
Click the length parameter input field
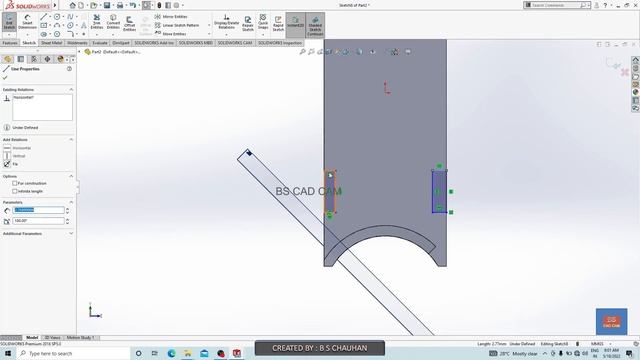38,210
